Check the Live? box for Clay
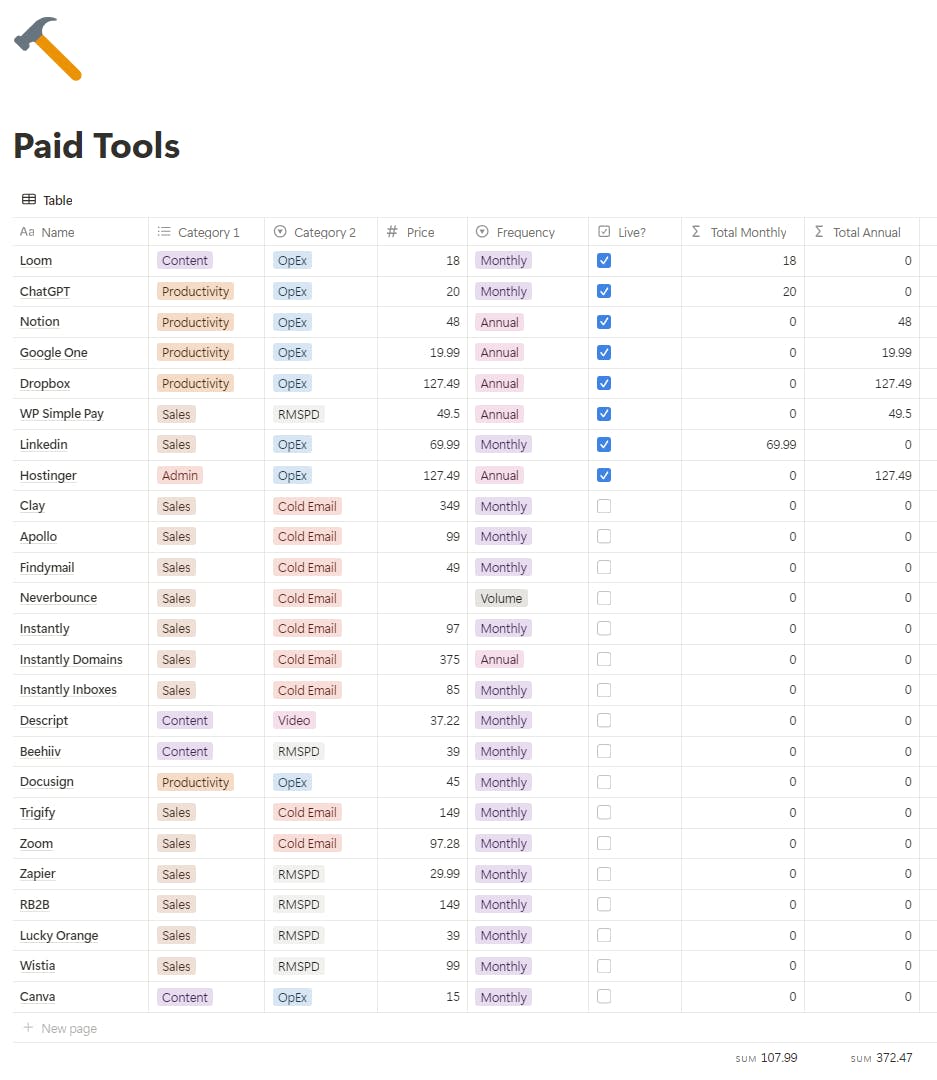The width and height of the screenshot is (937, 1080). 604,506
